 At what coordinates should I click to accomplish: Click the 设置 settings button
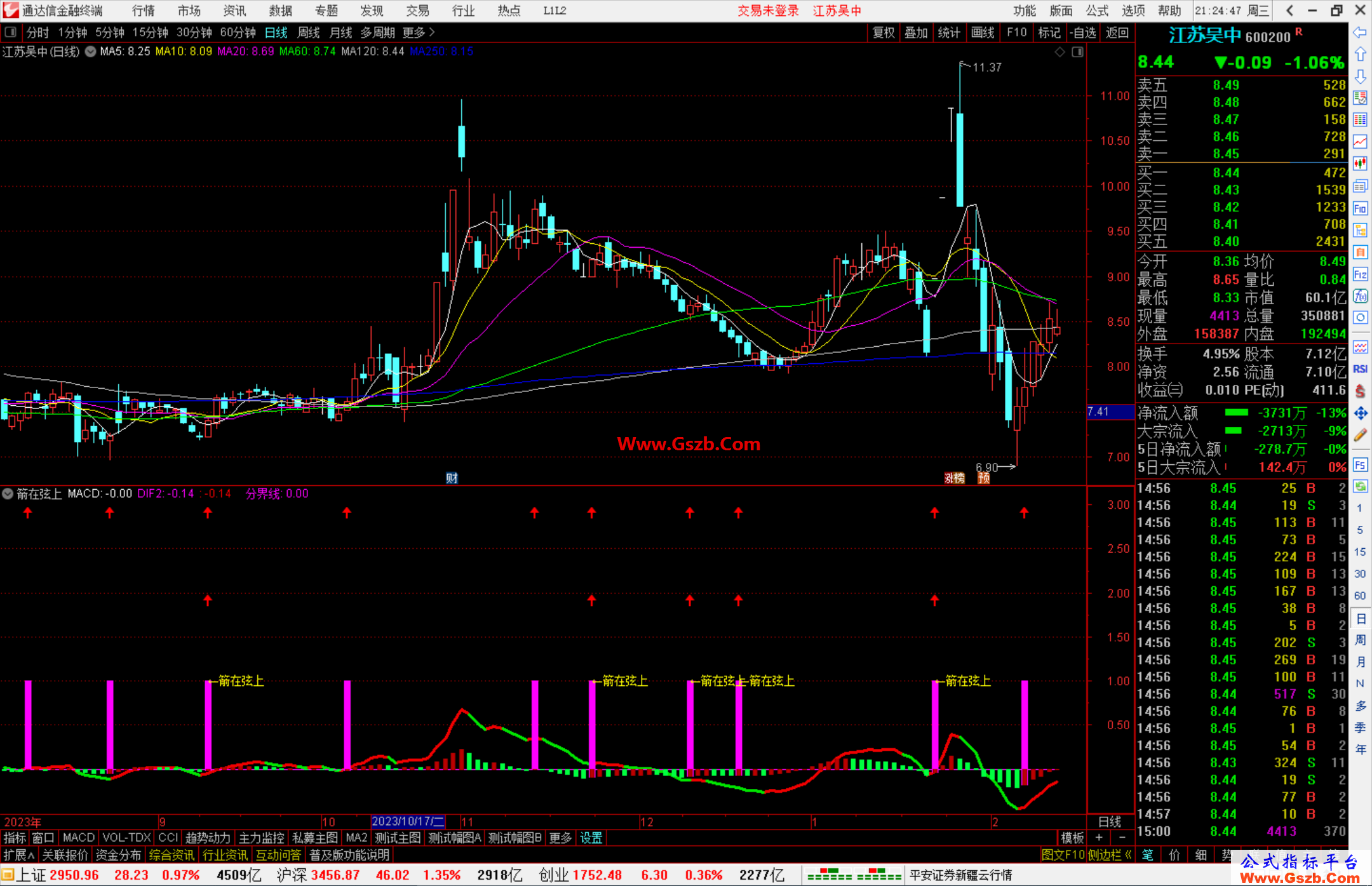[591, 838]
